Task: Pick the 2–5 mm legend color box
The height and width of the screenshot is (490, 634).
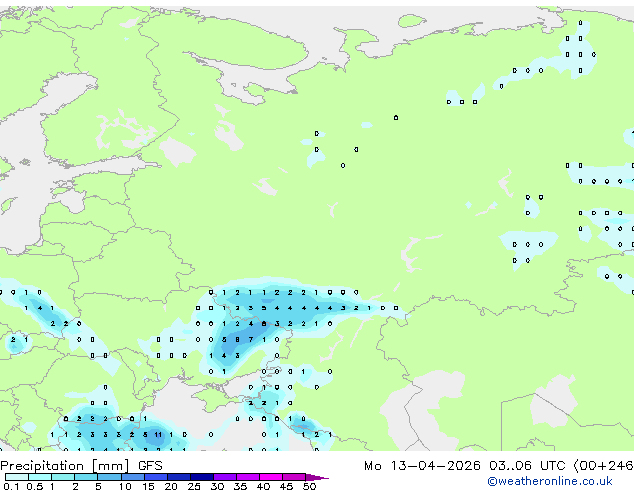Action: point(86,477)
